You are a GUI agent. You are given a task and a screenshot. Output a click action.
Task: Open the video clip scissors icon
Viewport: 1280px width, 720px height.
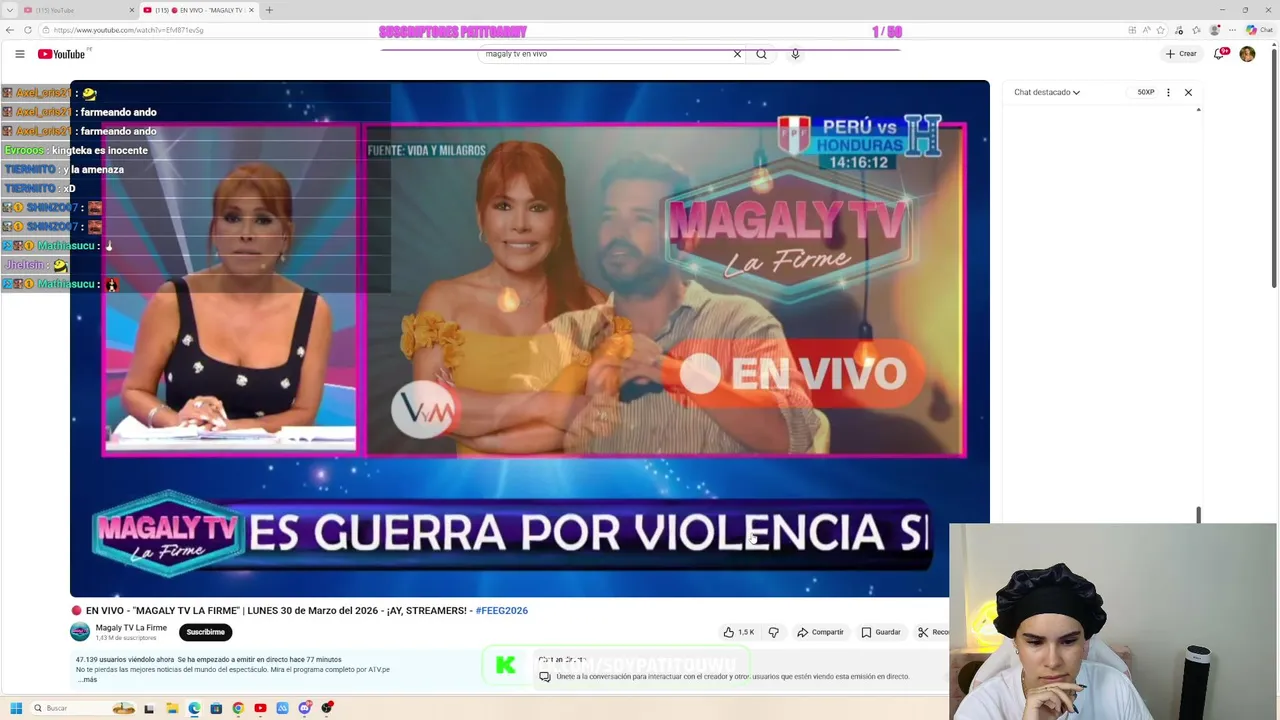tap(923, 632)
